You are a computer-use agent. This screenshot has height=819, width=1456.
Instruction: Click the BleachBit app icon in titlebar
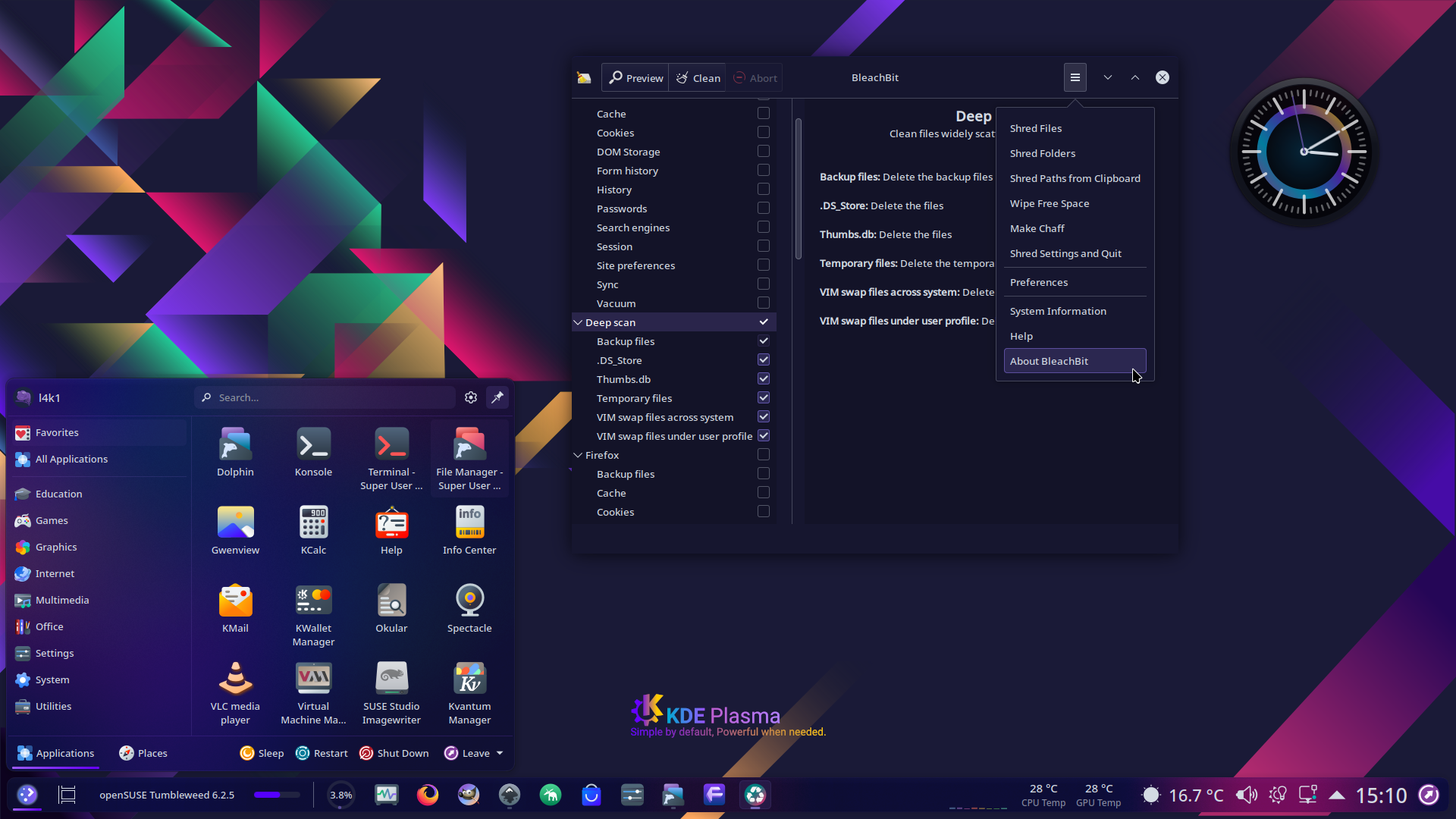point(584,77)
